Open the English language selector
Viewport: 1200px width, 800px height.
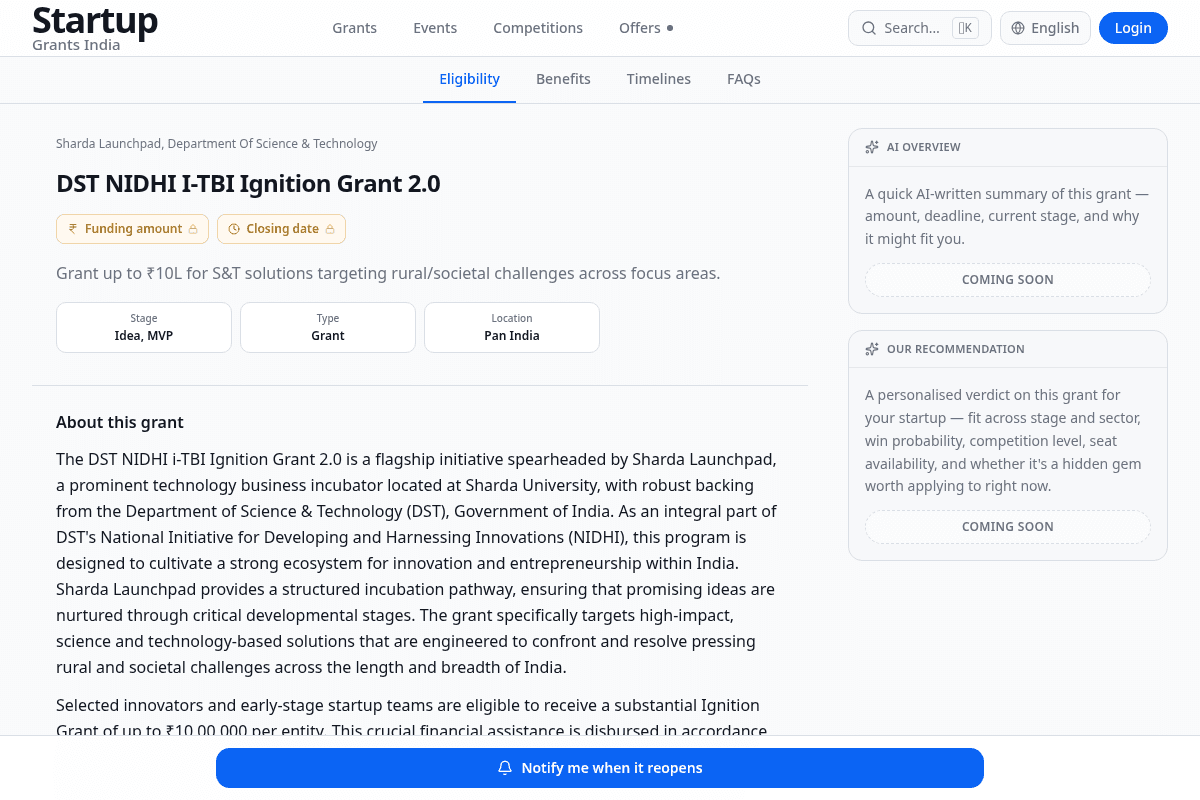point(1045,28)
